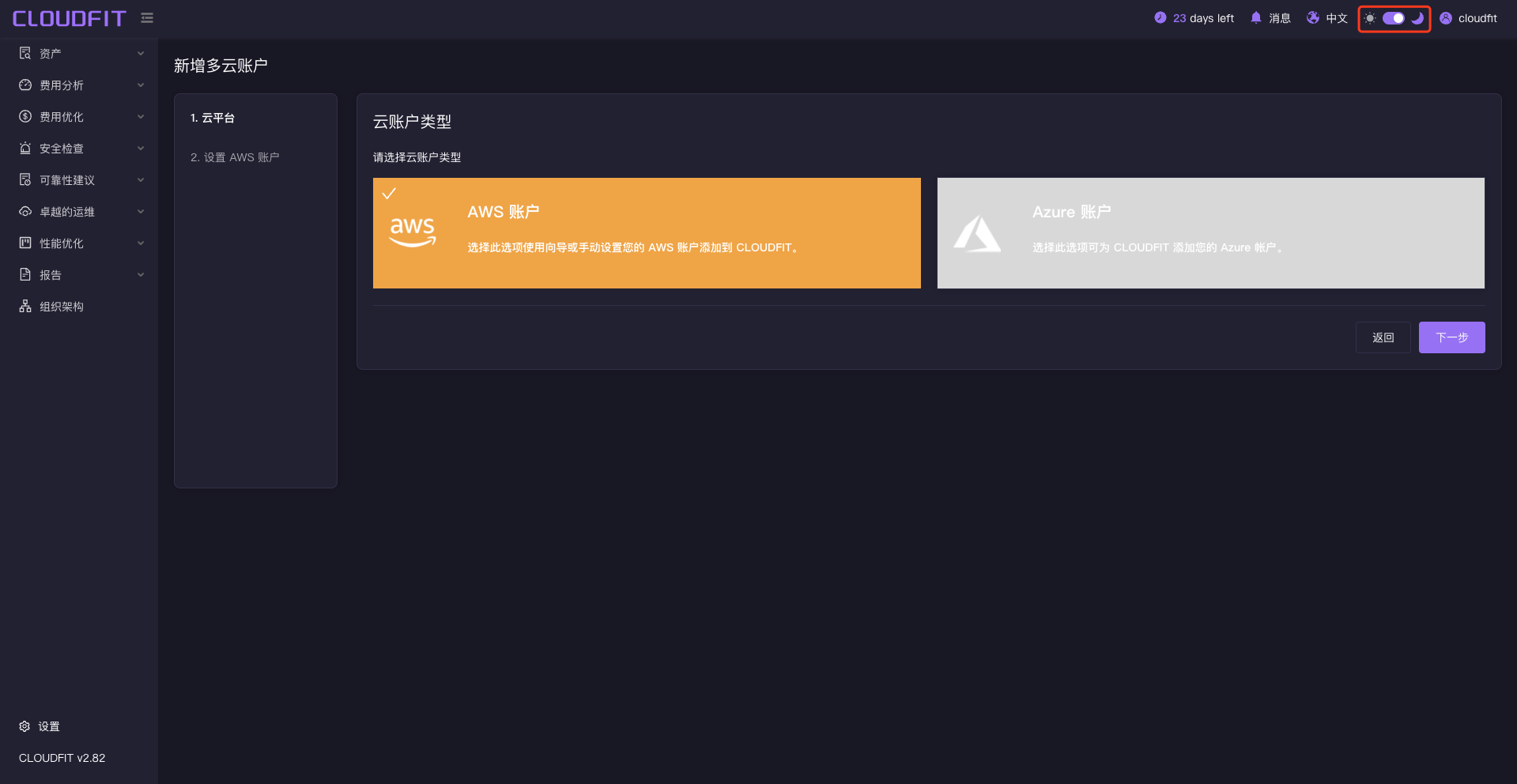
Task: Click the AWS card description text
Action: click(x=633, y=247)
